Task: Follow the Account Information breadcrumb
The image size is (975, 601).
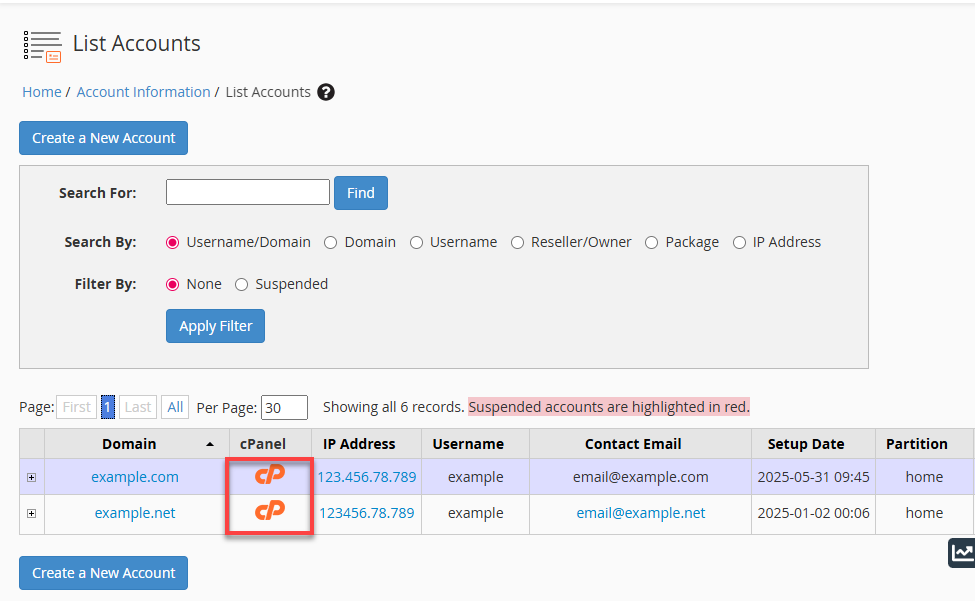Action: 143,92
